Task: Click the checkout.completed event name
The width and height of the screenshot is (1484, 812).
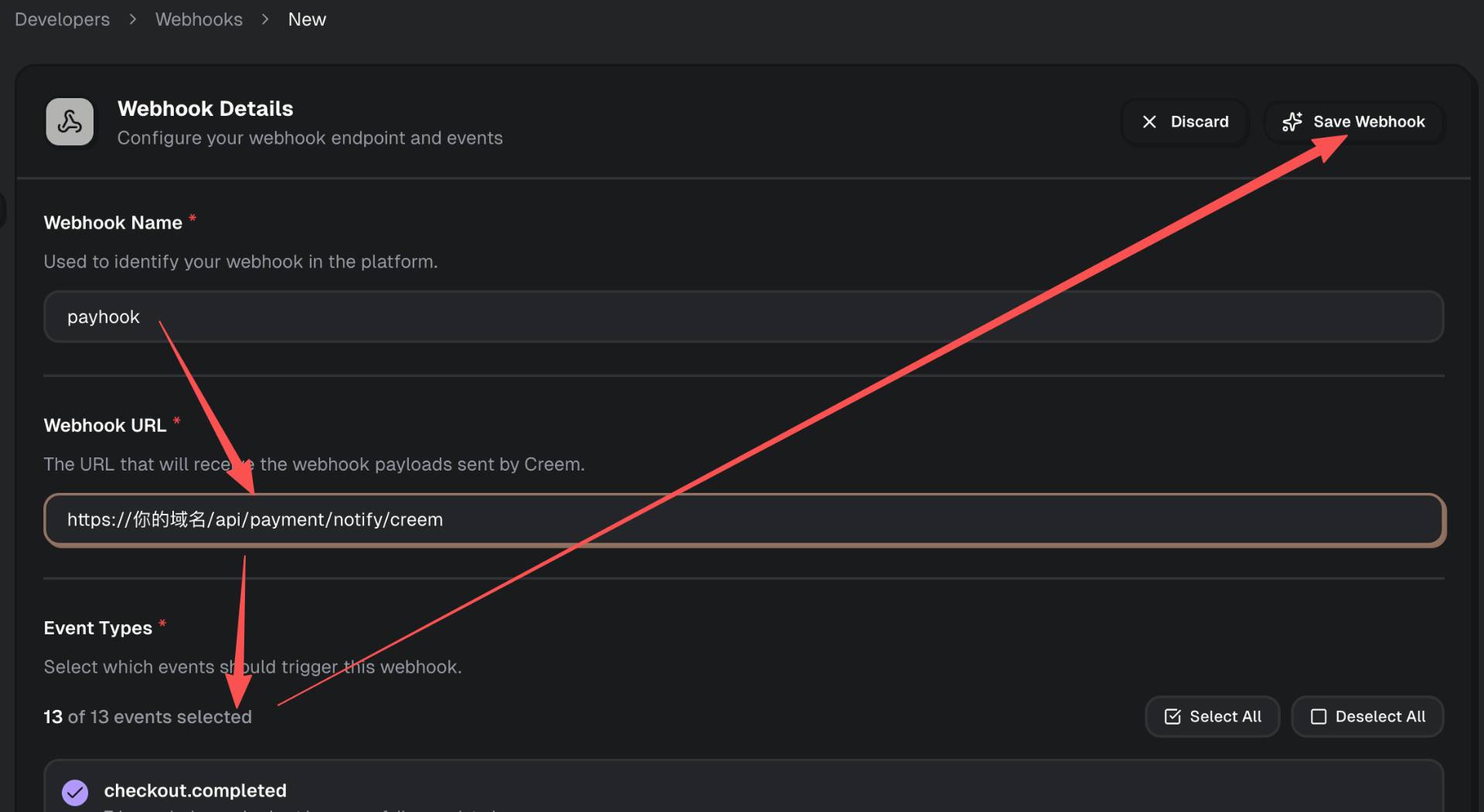Action: pyautogui.click(x=195, y=790)
